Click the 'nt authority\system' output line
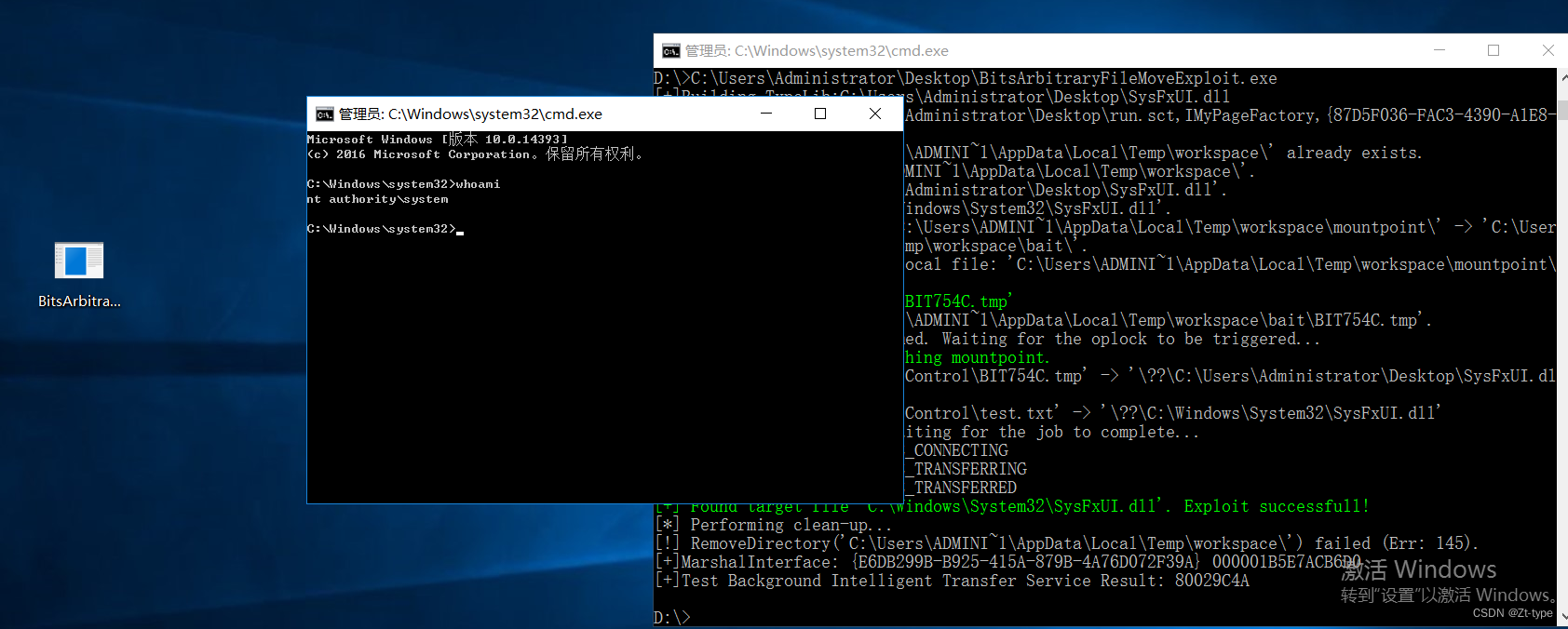Screen dimensions: 1568x629 pyautogui.click(x=378, y=199)
